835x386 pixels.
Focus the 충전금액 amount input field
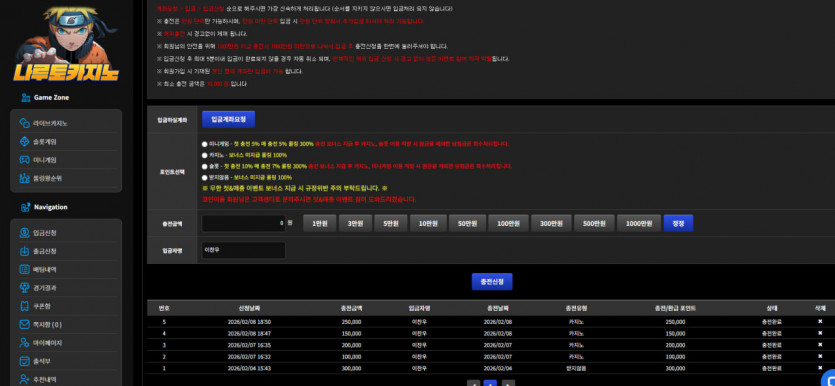[244, 224]
